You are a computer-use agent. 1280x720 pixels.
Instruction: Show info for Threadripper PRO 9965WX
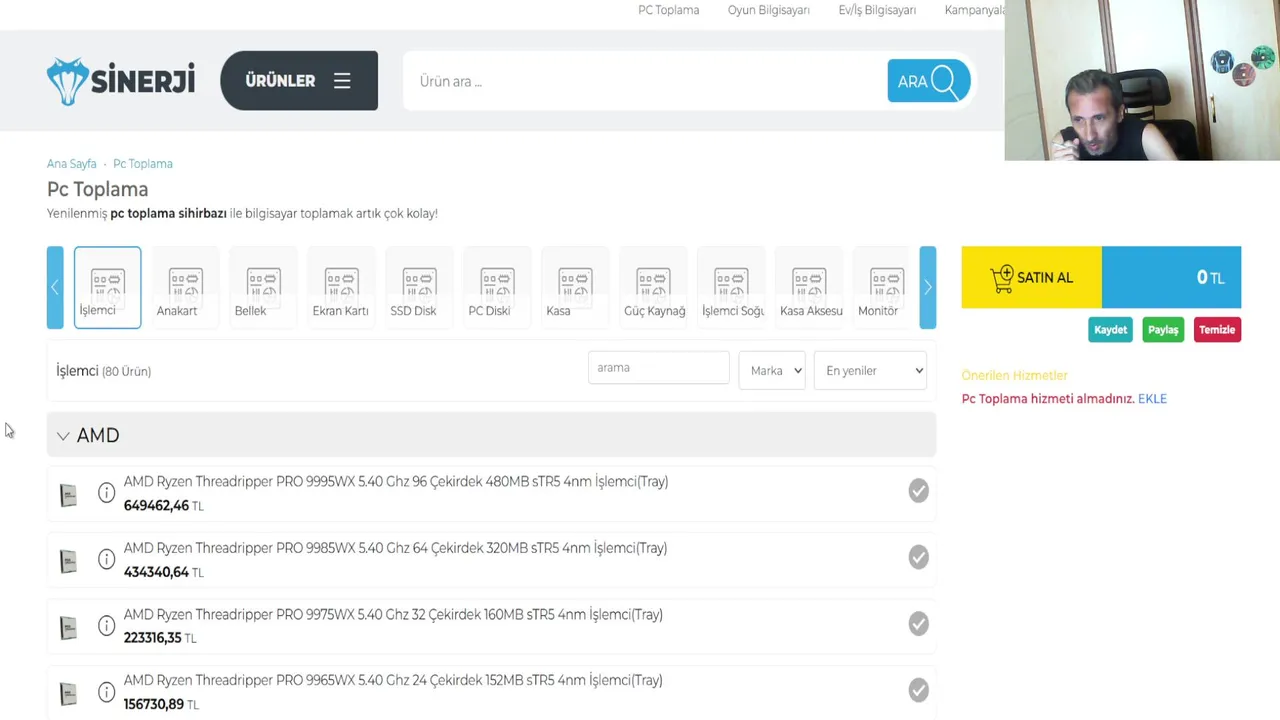[106, 692]
